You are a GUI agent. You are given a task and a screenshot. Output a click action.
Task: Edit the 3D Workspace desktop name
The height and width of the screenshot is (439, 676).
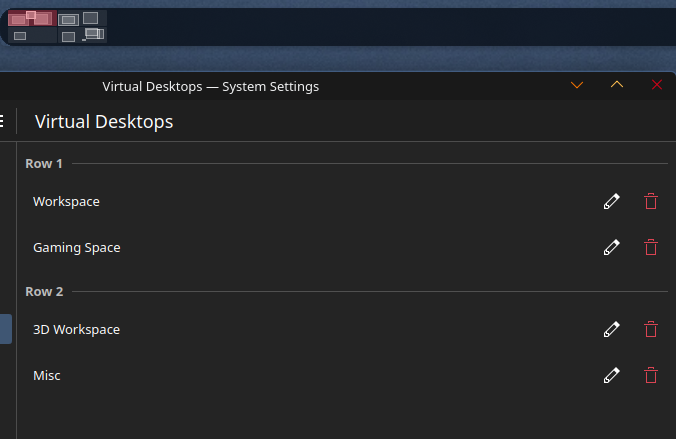pyautogui.click(x=611, y=329)
